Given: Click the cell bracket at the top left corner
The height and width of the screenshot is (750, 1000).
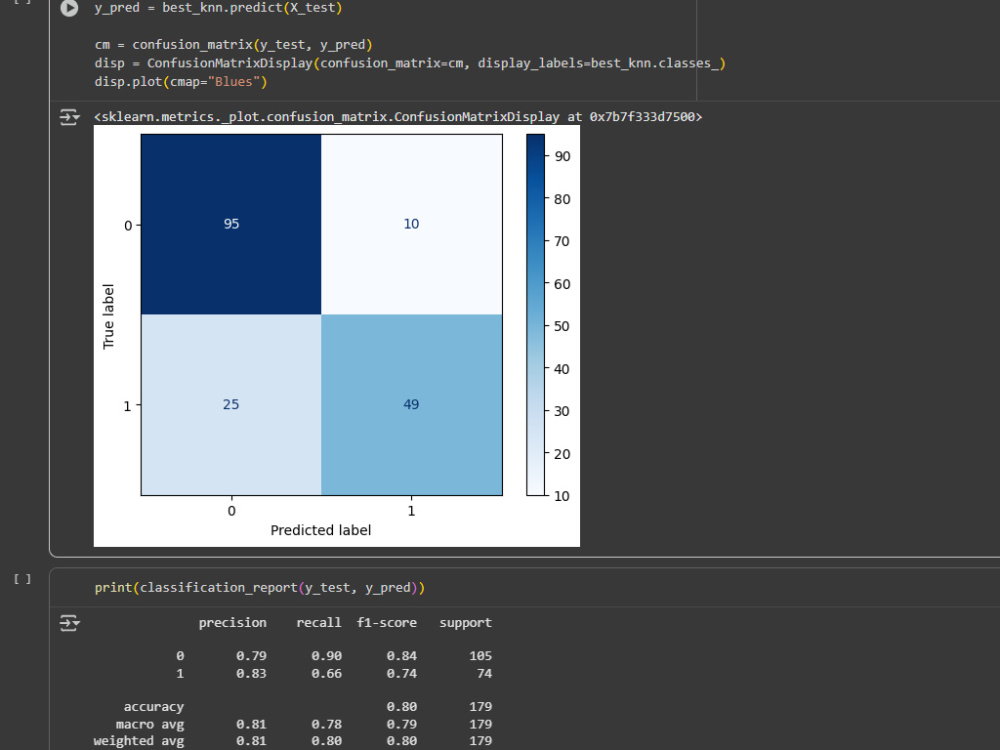Looking at the screenshot, I should tap(22, 4).
